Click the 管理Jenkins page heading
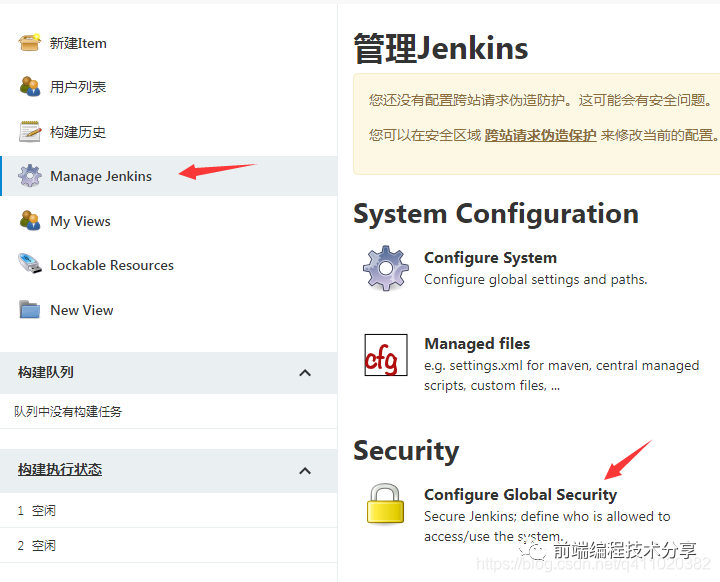This screenshot has height=582, width=720. coord(441,48)
